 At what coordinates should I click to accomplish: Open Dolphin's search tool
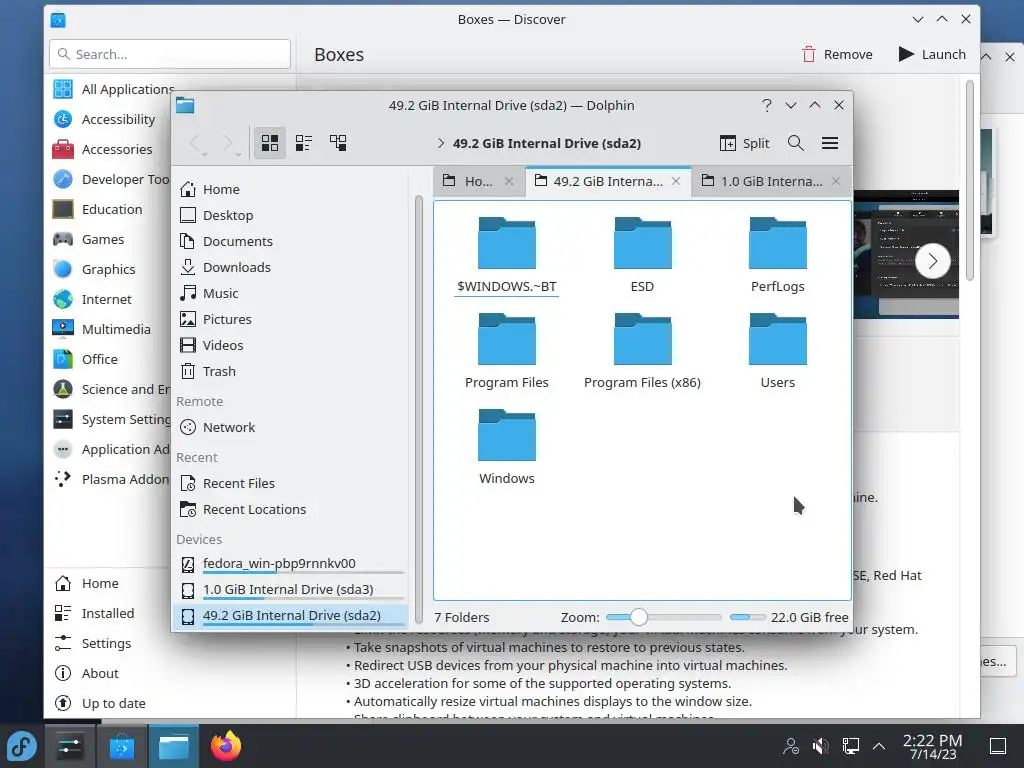[795, 143]
